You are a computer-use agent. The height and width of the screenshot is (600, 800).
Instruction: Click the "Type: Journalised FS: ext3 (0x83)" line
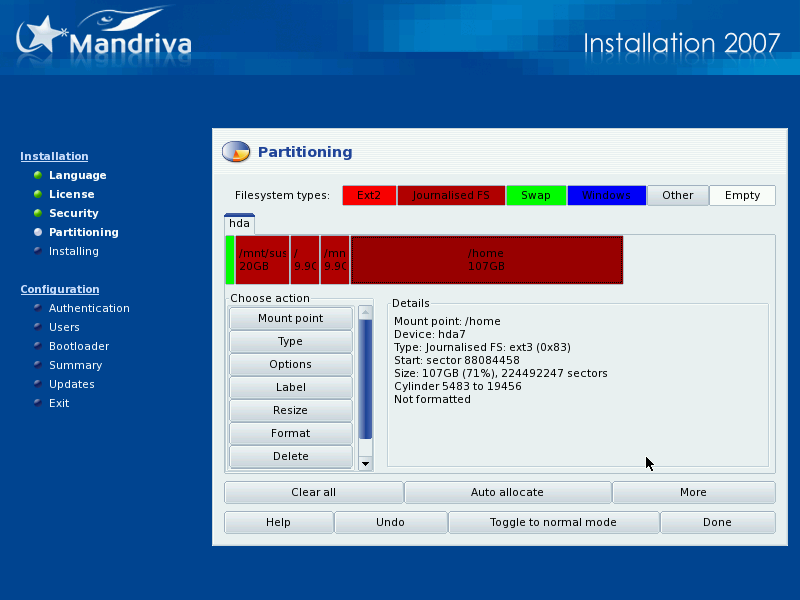(x=482, y=347)
